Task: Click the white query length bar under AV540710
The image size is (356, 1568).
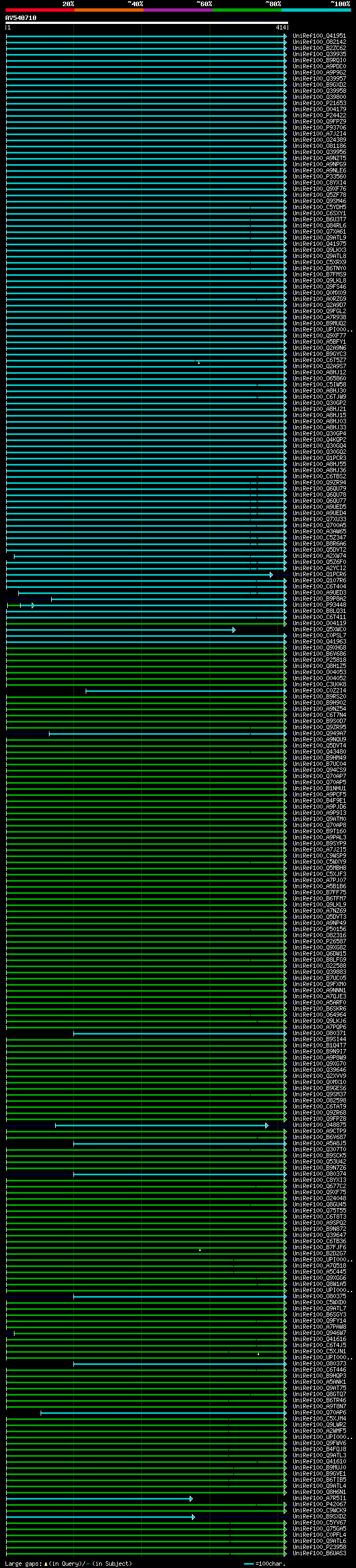Action: 147,23
